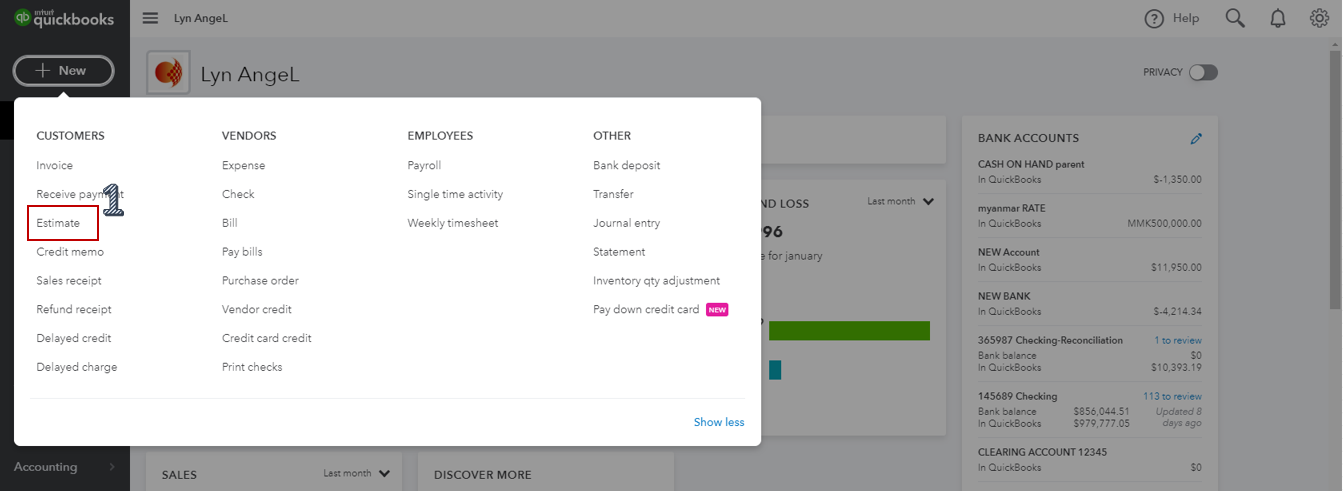Click the 1 to review link
The height and width of the screenshot is (491, 1343).
(x=1178, y=340)
